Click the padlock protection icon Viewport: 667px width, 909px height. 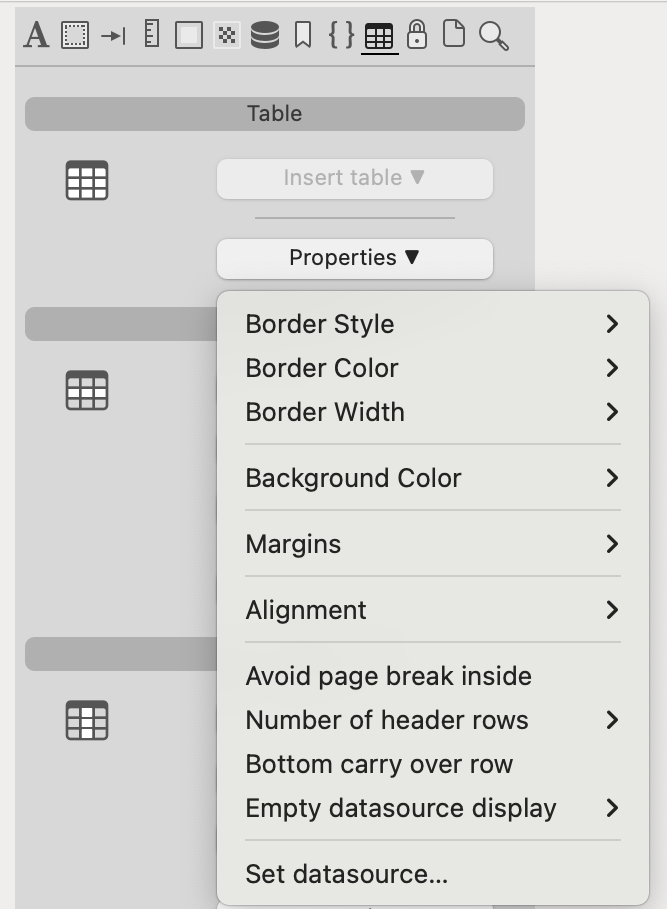[x=417, y=36]
